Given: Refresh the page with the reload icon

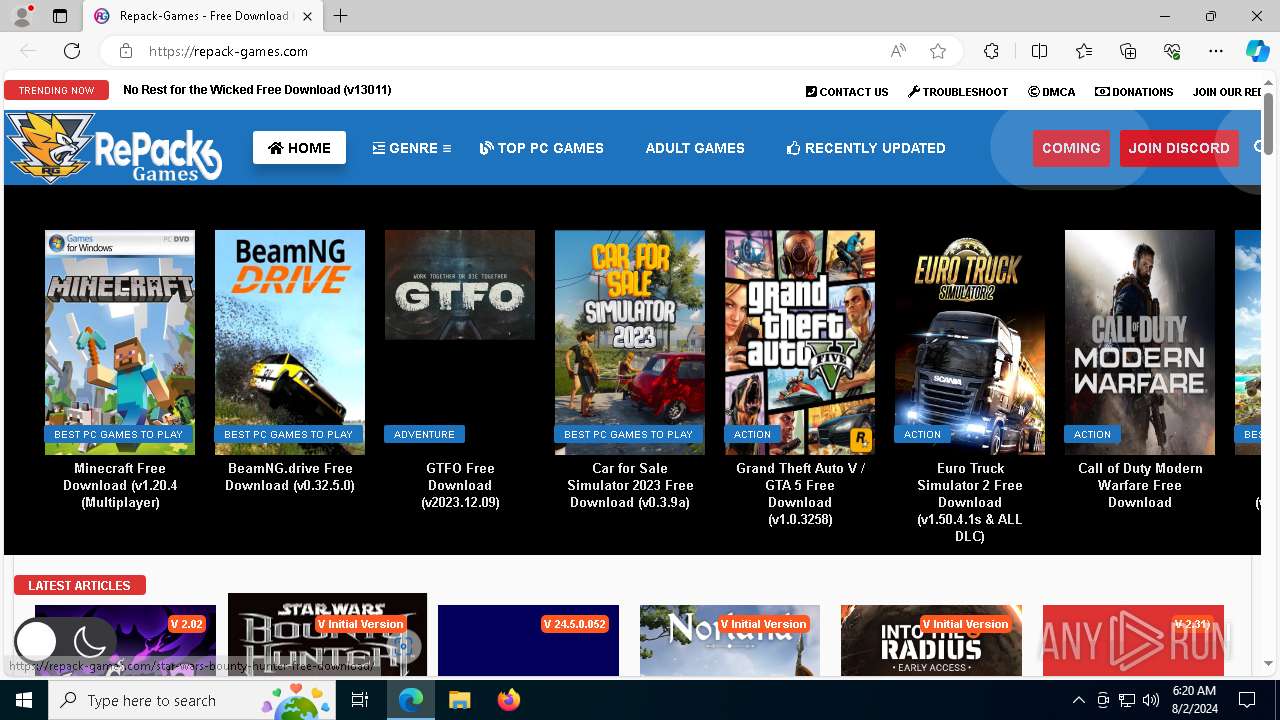Looking at the screenshot, I should click(x=72, y=51).
